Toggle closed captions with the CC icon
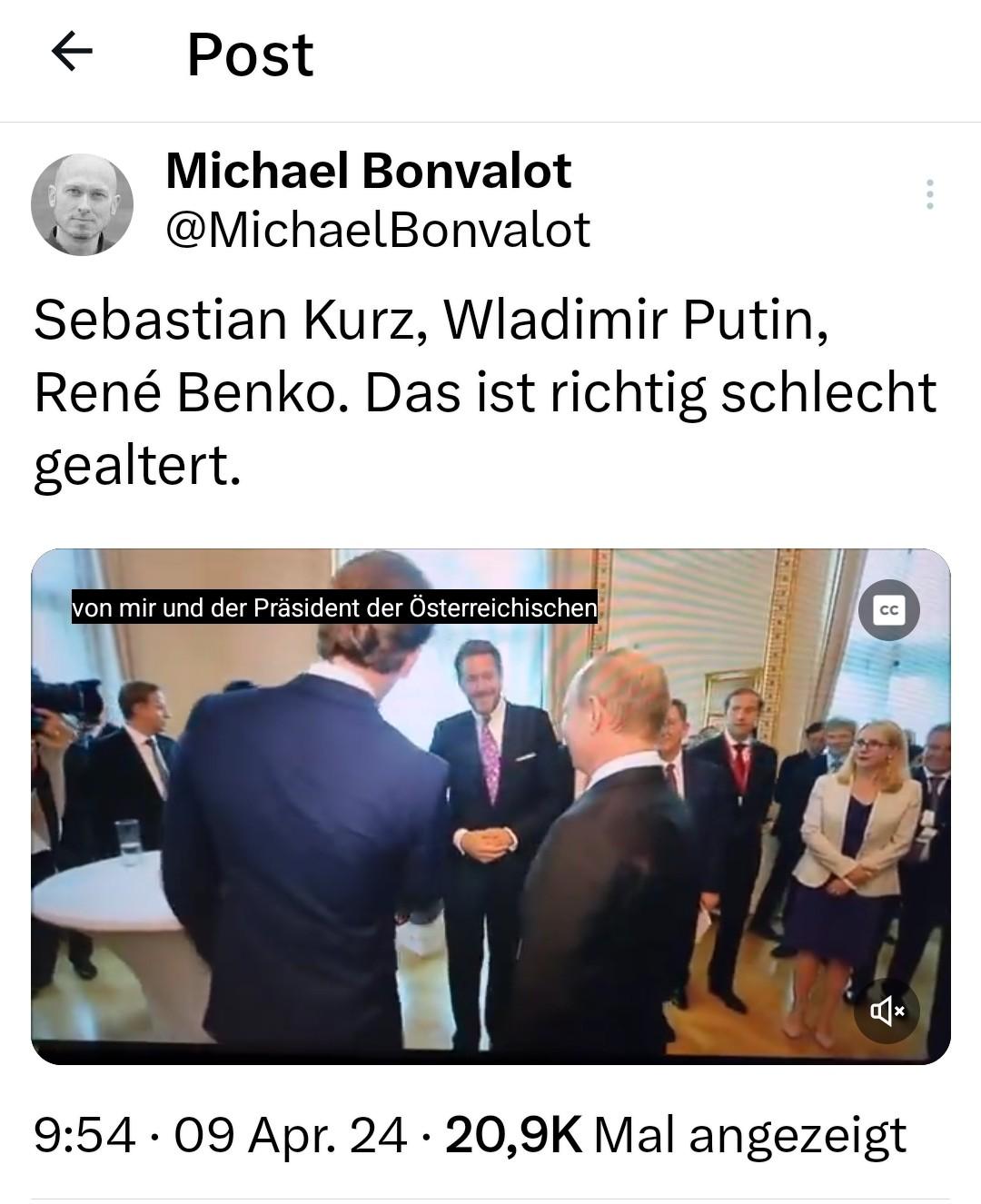The width and height of the screenshot is (981, 1204). point(889,610)
